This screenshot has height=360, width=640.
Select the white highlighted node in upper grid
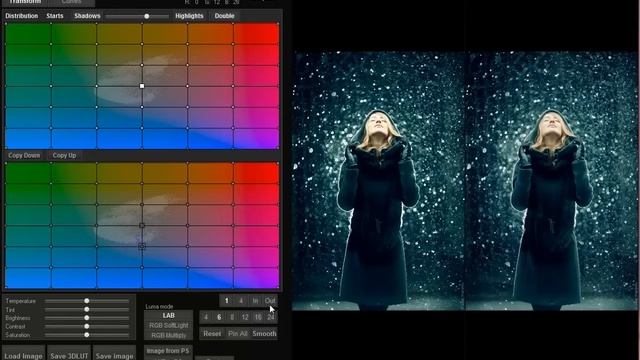142,86
